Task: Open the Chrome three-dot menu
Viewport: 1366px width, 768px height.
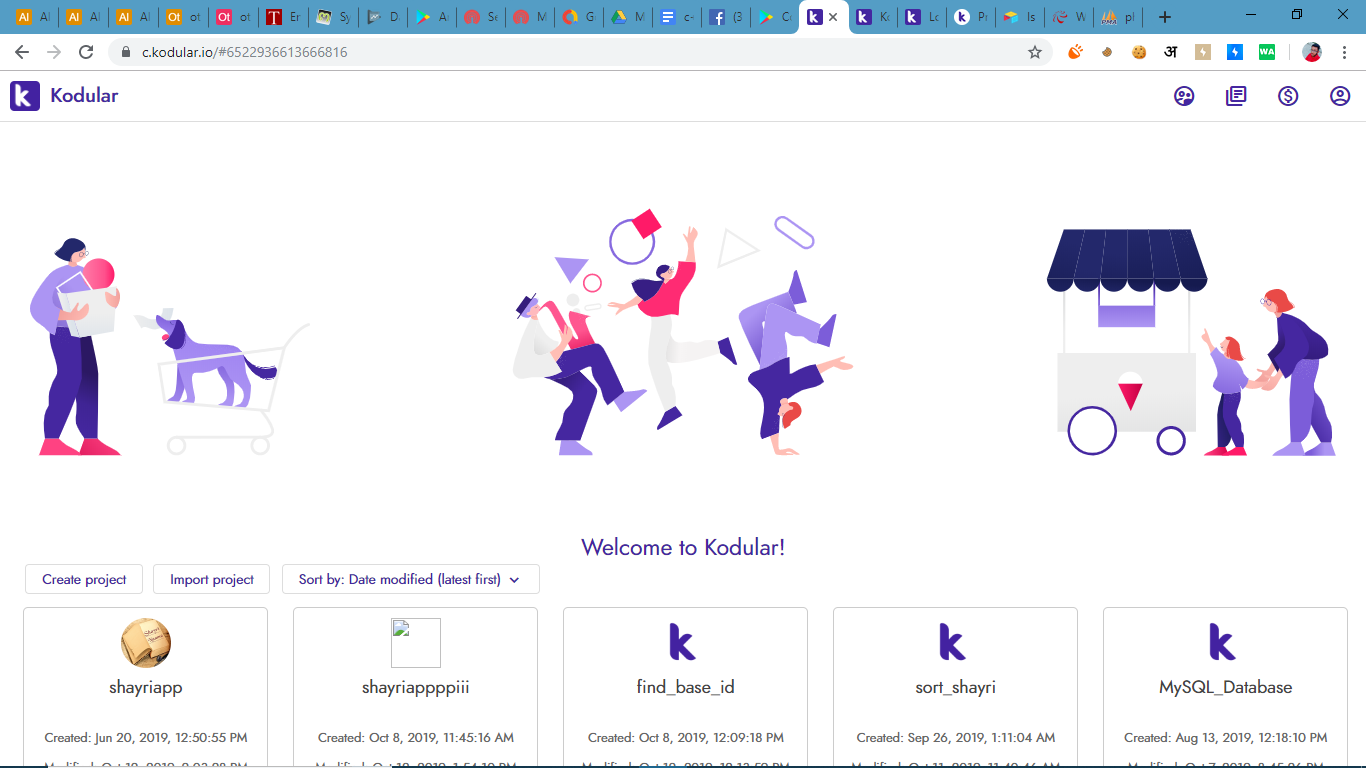Action: click(1345, 52)
